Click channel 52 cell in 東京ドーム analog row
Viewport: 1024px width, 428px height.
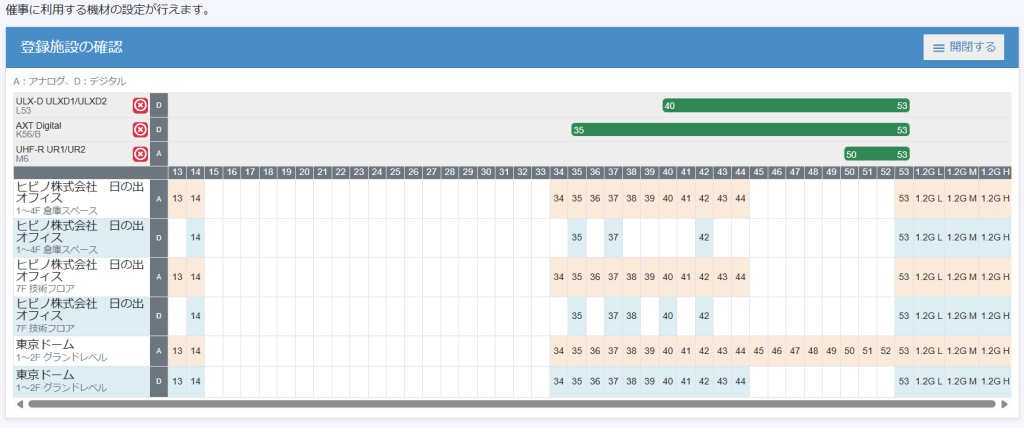click(885, 351)
